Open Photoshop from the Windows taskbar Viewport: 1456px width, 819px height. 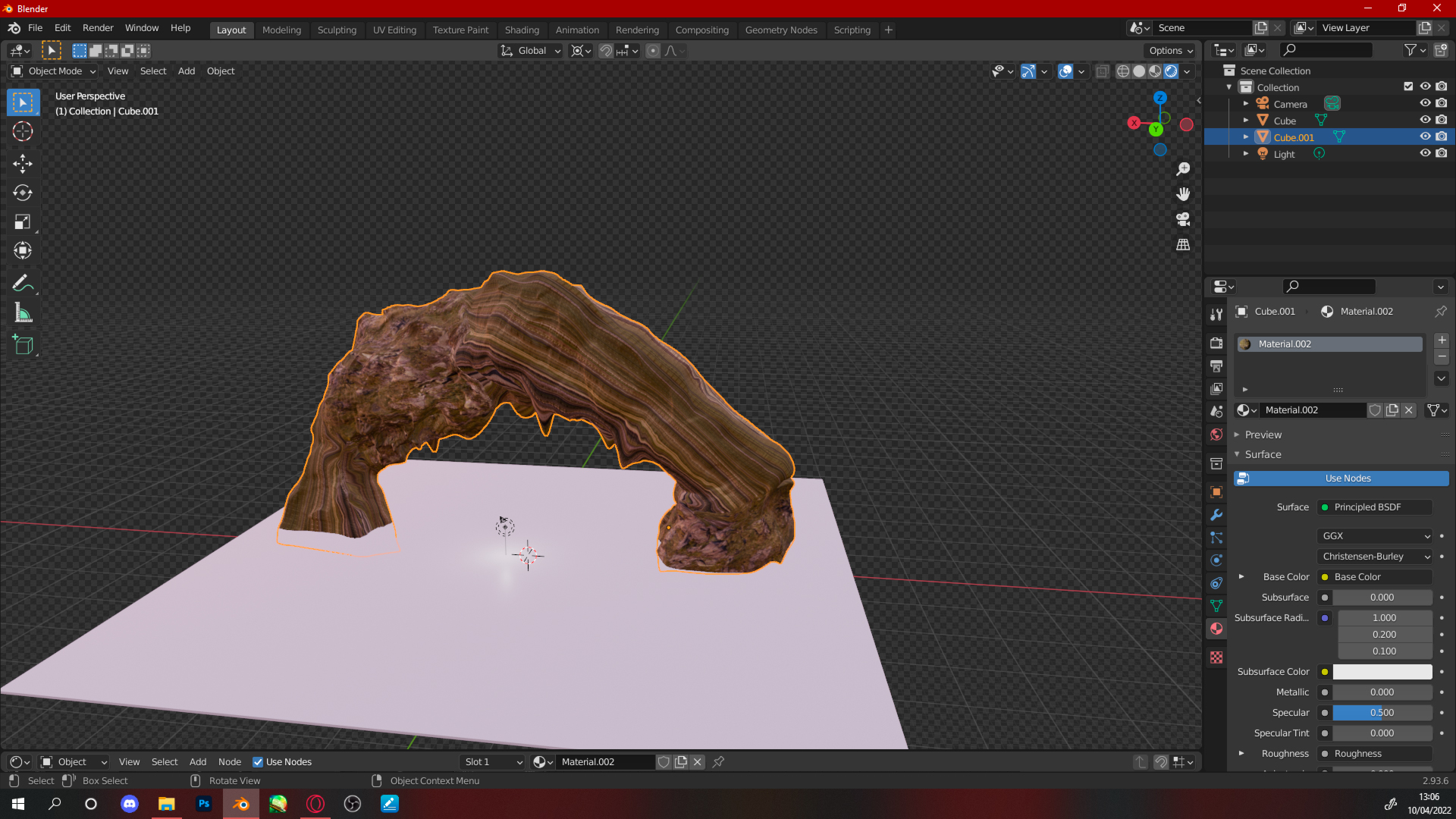pos(203,804)
